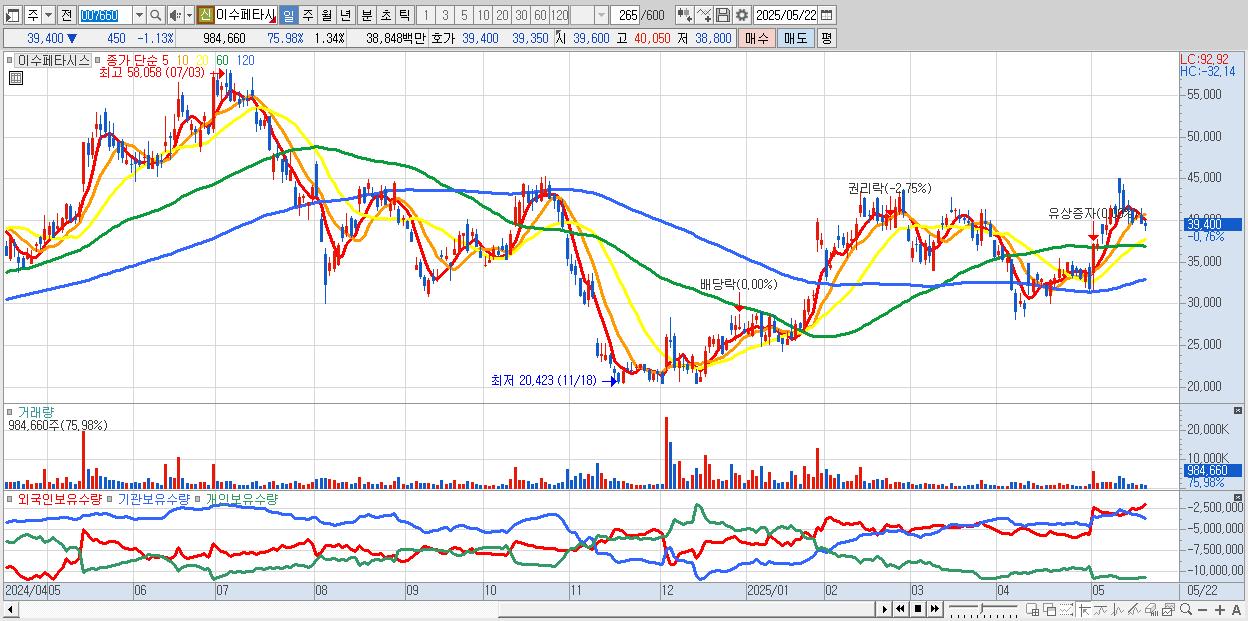Rewind chart replay

pos(901,609)
